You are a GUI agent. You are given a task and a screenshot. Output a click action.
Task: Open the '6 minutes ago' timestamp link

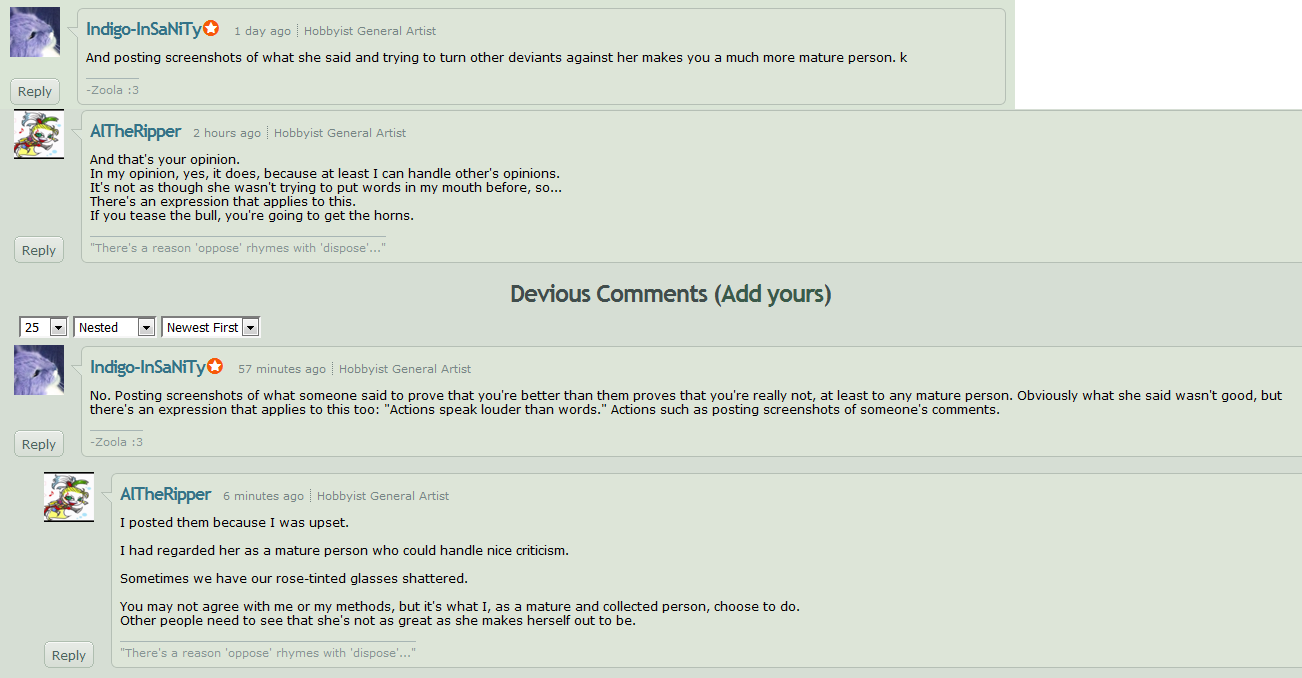click(x=263, y=496)
